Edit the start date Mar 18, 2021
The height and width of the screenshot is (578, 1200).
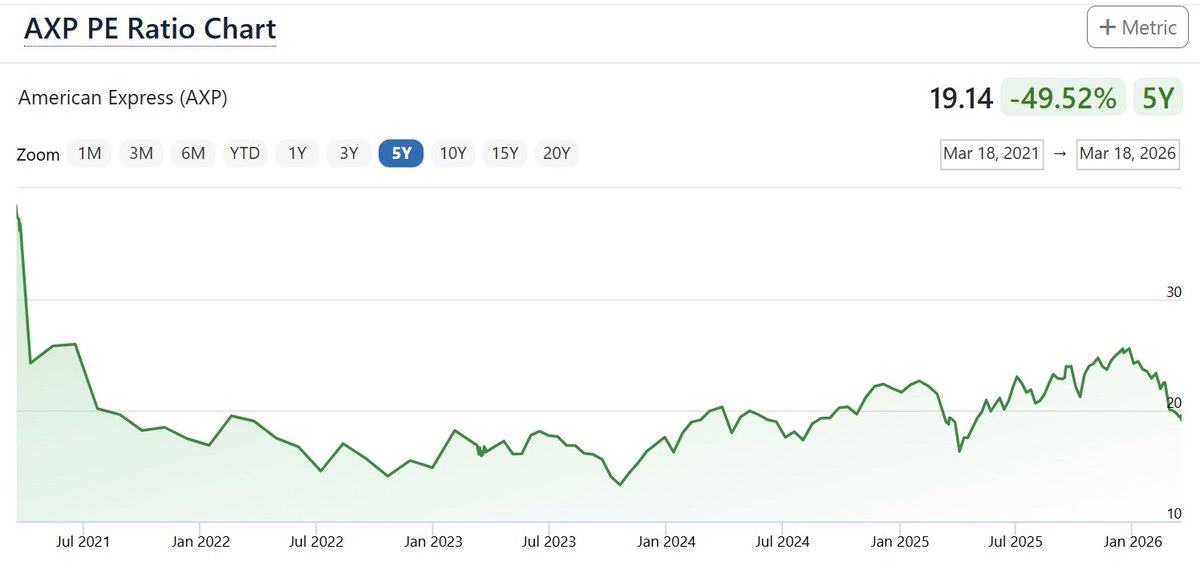click(x=992, y=154)
